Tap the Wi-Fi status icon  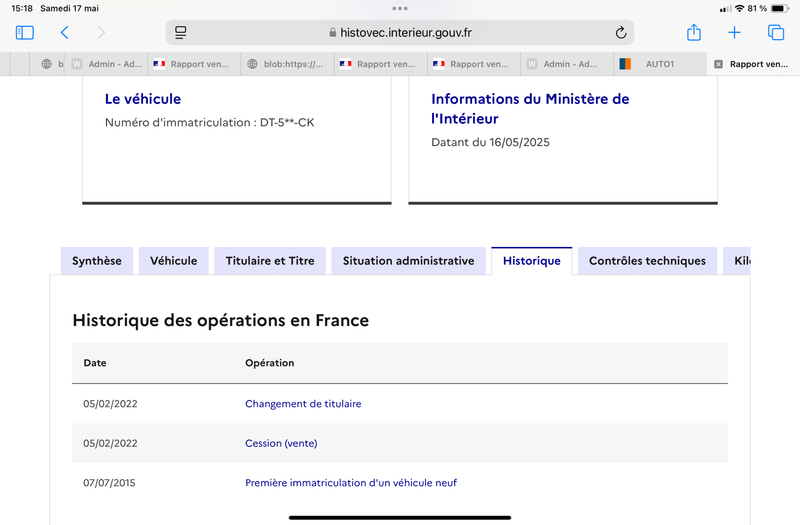click(739, 8)
